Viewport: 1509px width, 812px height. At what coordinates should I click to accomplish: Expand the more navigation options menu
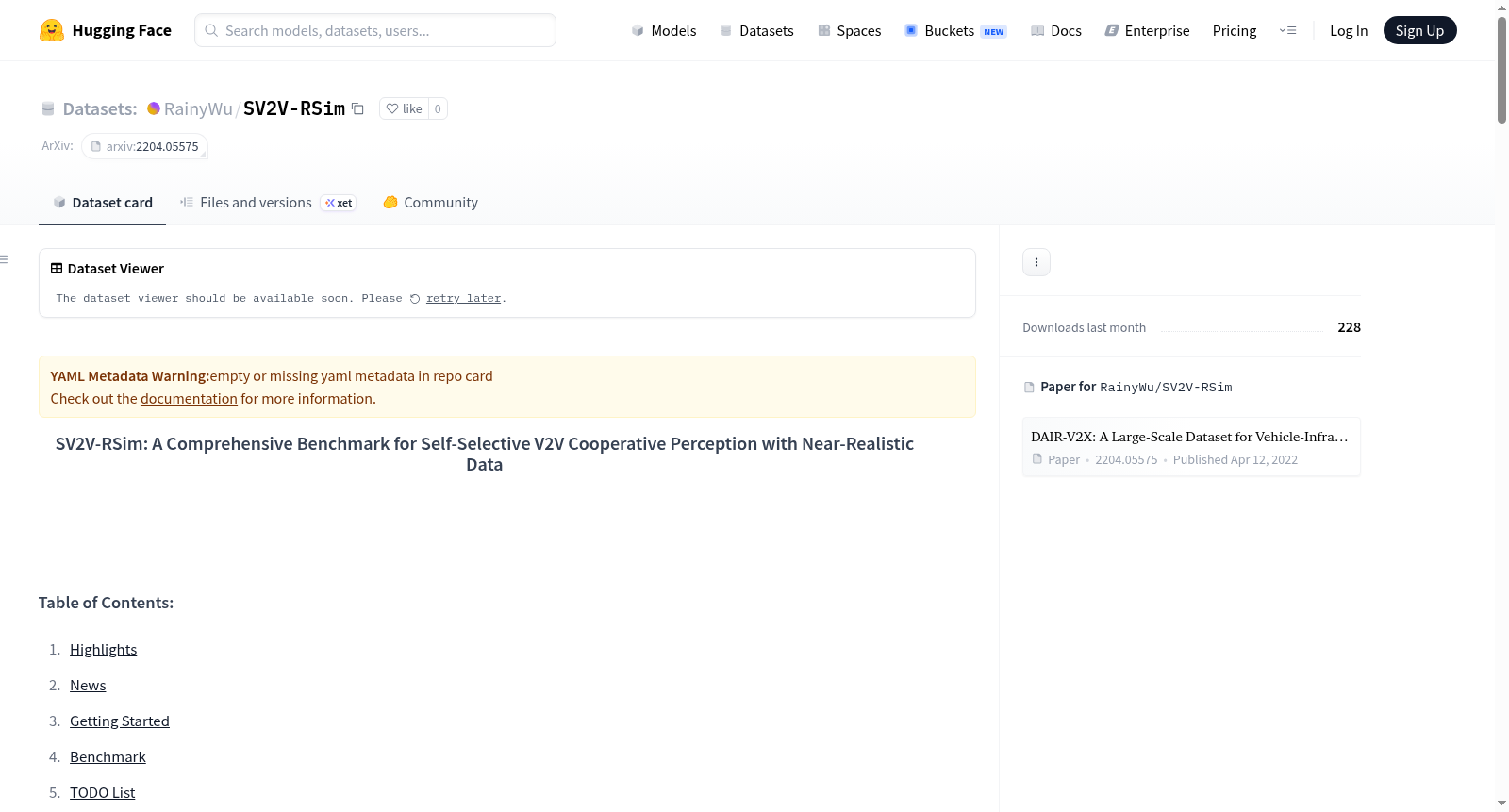(1287, 30)
